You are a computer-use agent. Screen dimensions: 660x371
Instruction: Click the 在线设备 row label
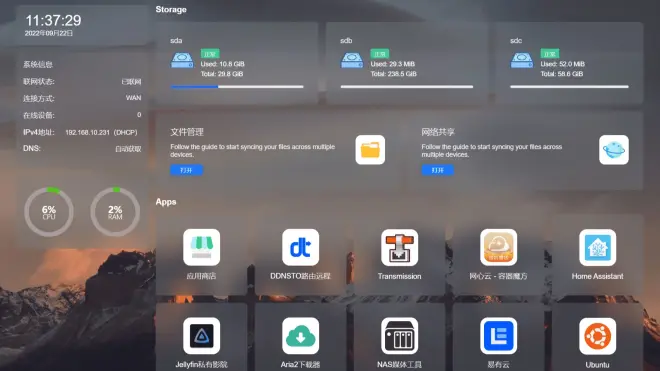[39, 115]
